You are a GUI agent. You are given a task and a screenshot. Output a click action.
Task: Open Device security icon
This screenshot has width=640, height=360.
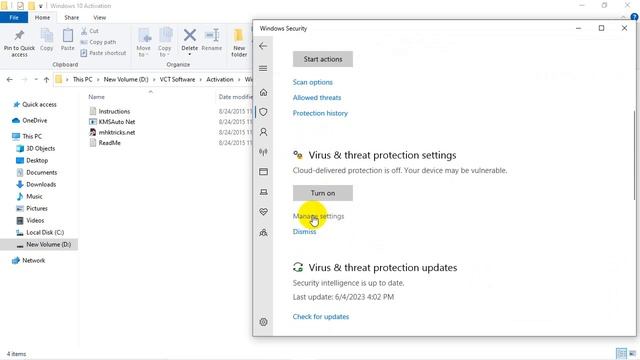pos(263,191)
